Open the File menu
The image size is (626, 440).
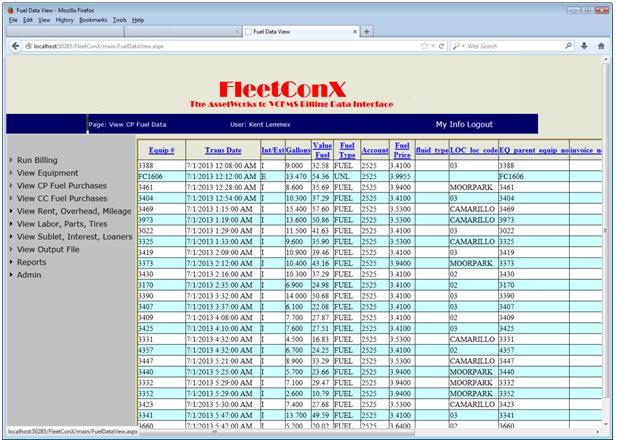pos(13,20)
